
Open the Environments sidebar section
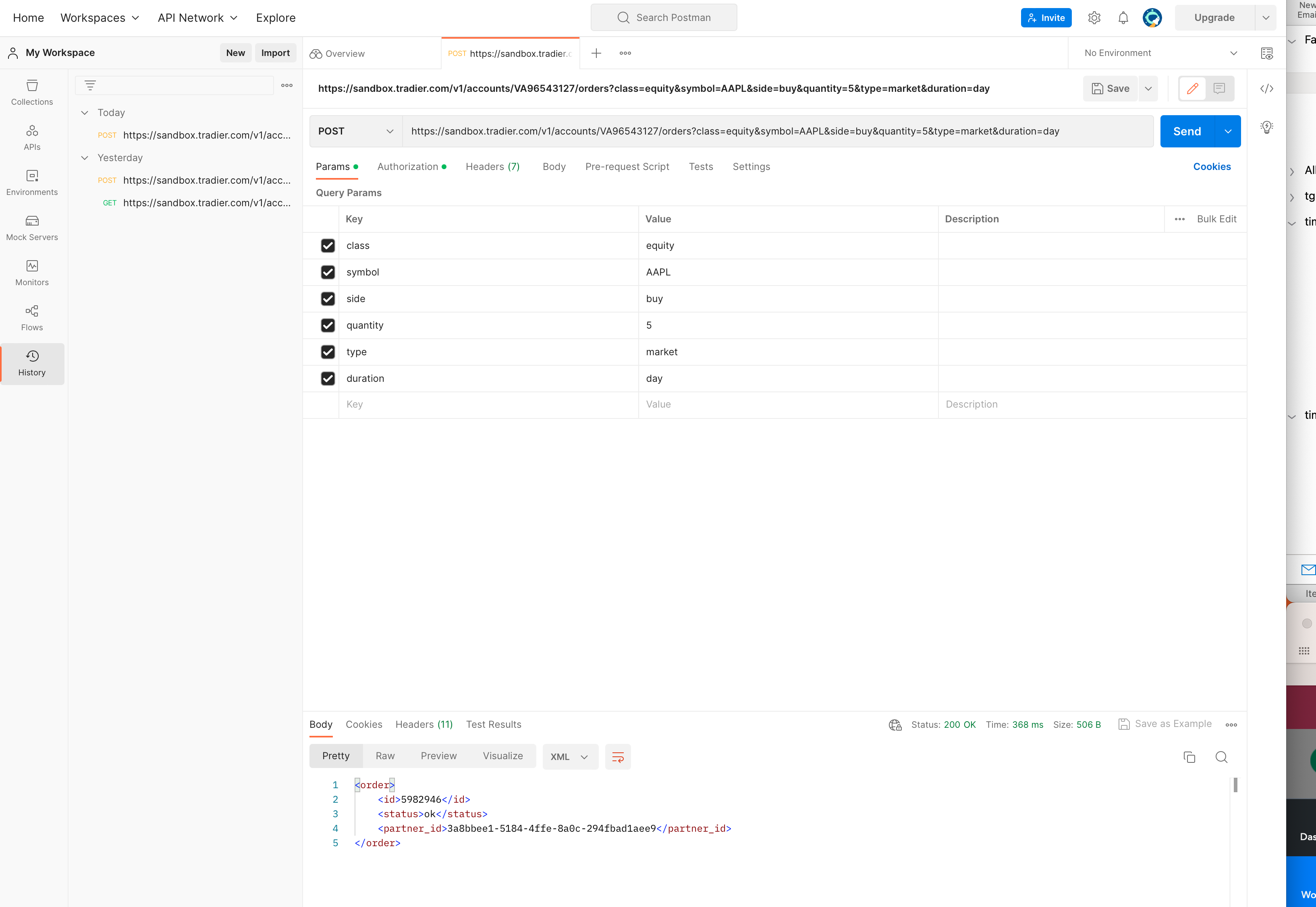point(32,182)
